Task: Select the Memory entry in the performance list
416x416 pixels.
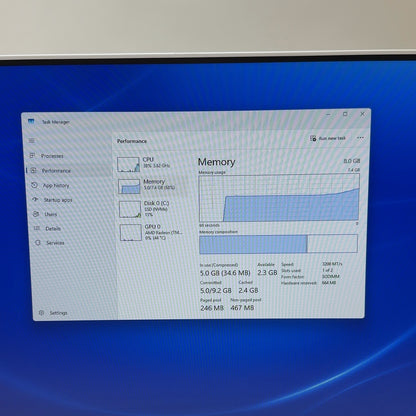Action: (x=151, y=186)
